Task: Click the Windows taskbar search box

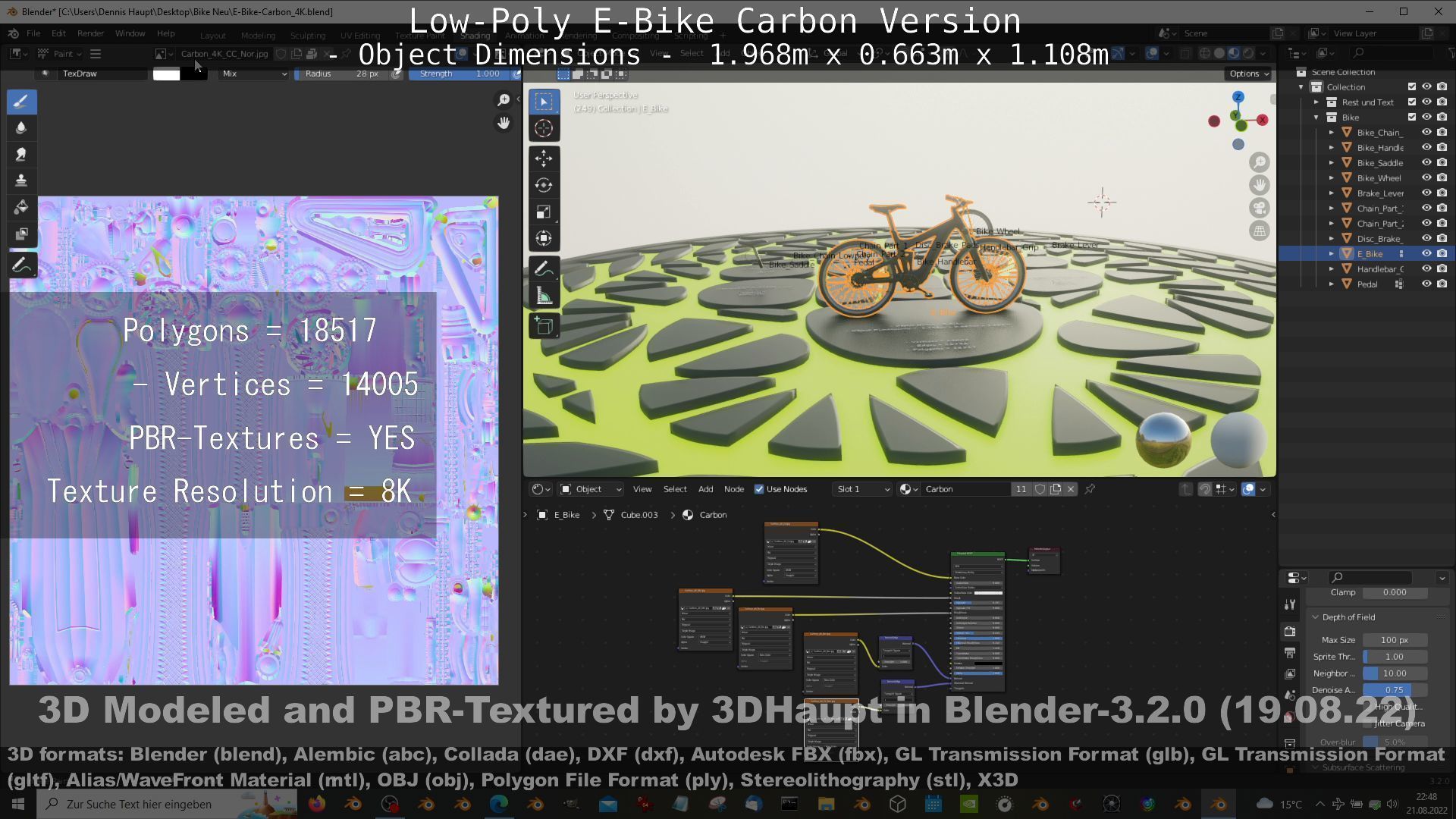Action: click(x=168, y=804)
